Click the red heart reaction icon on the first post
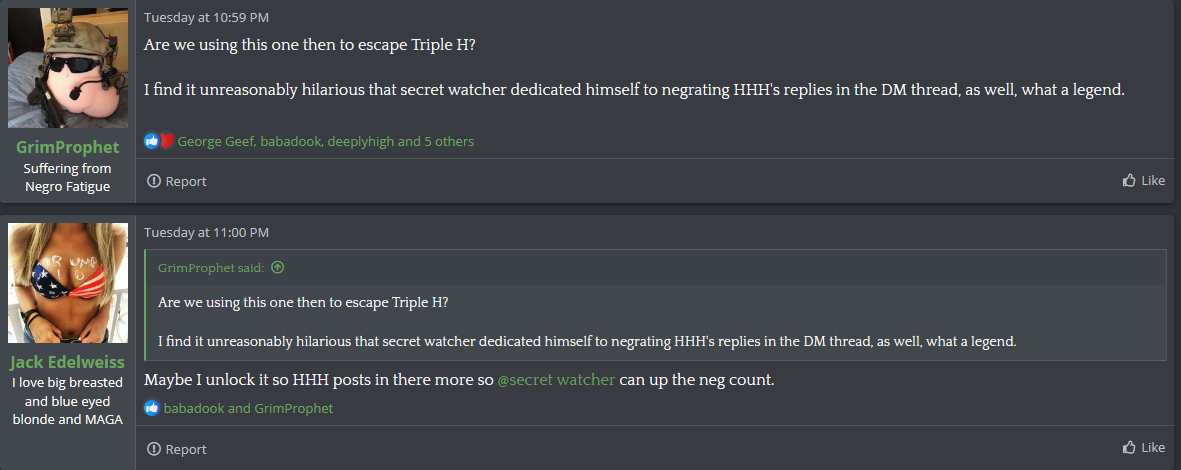Viewport: 1181px width, 470px height. [x=166, y=141]
